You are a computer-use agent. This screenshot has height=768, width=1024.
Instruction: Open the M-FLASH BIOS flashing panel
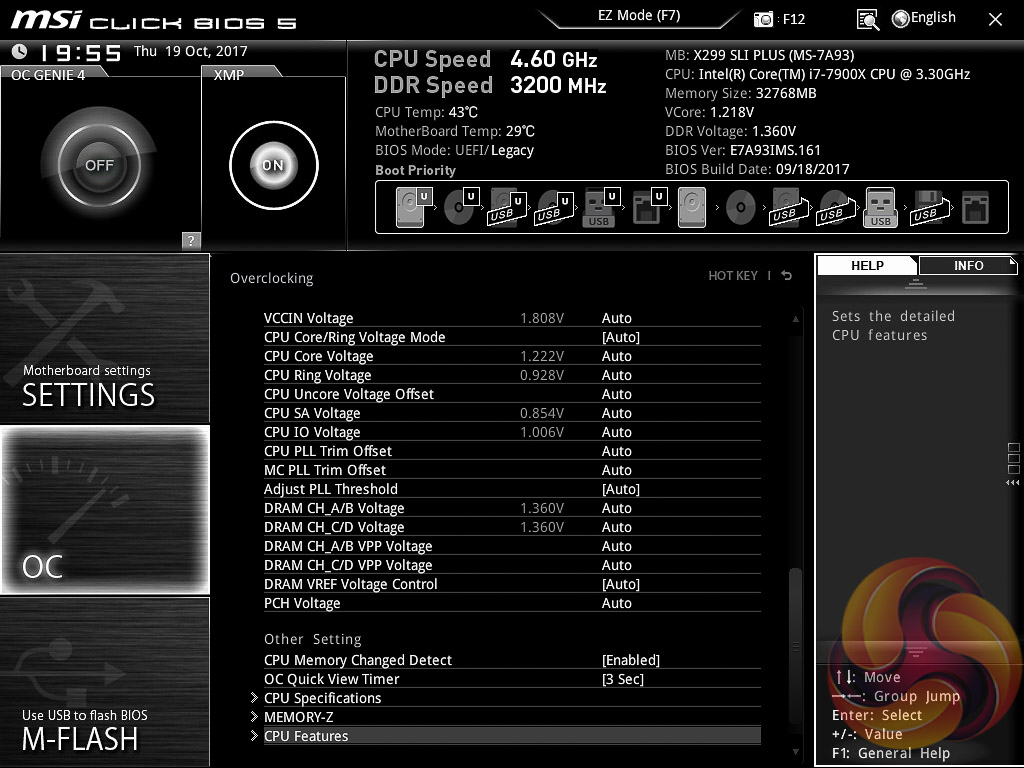105,681
